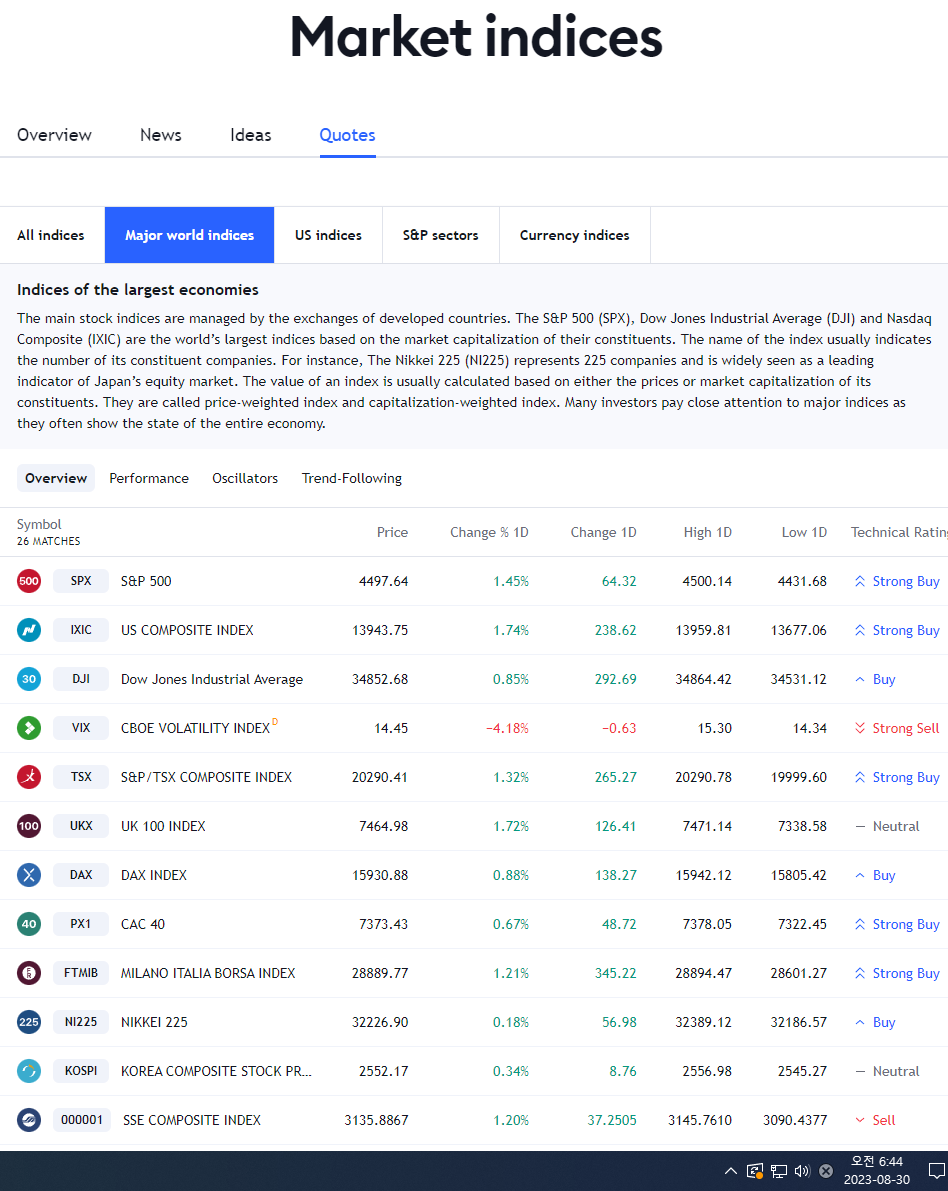Open the S&P sectors tab
Viewport: 948px width, 1191px height.
[x=441, y=235]
